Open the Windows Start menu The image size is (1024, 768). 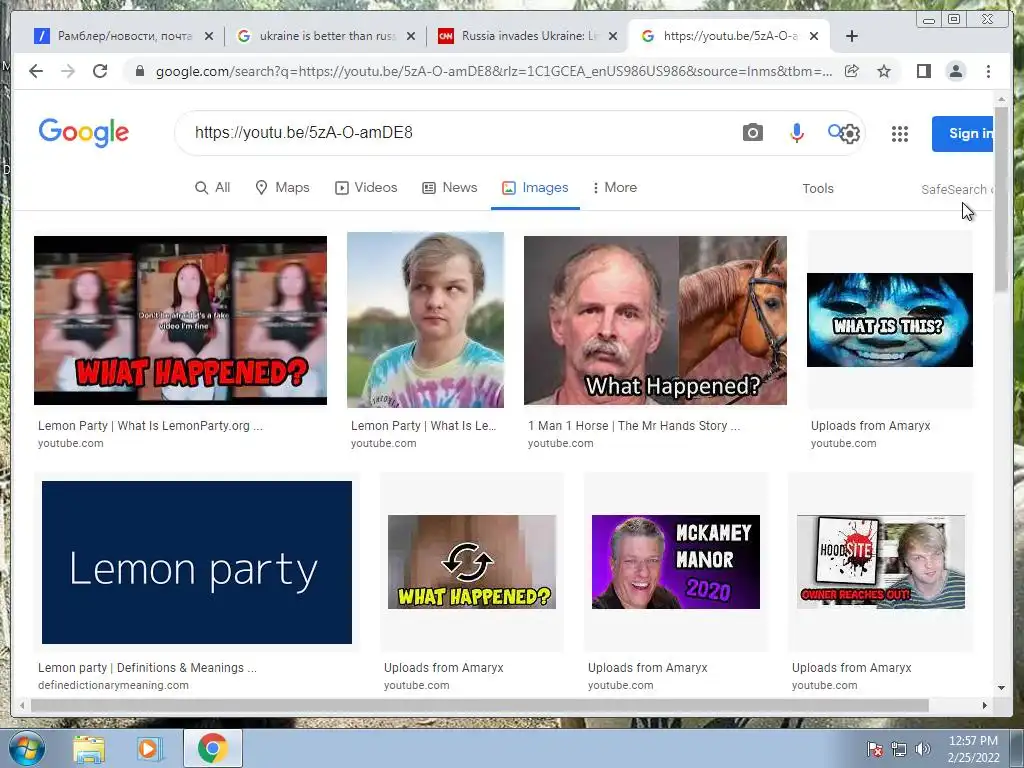(x=26, y=748)
